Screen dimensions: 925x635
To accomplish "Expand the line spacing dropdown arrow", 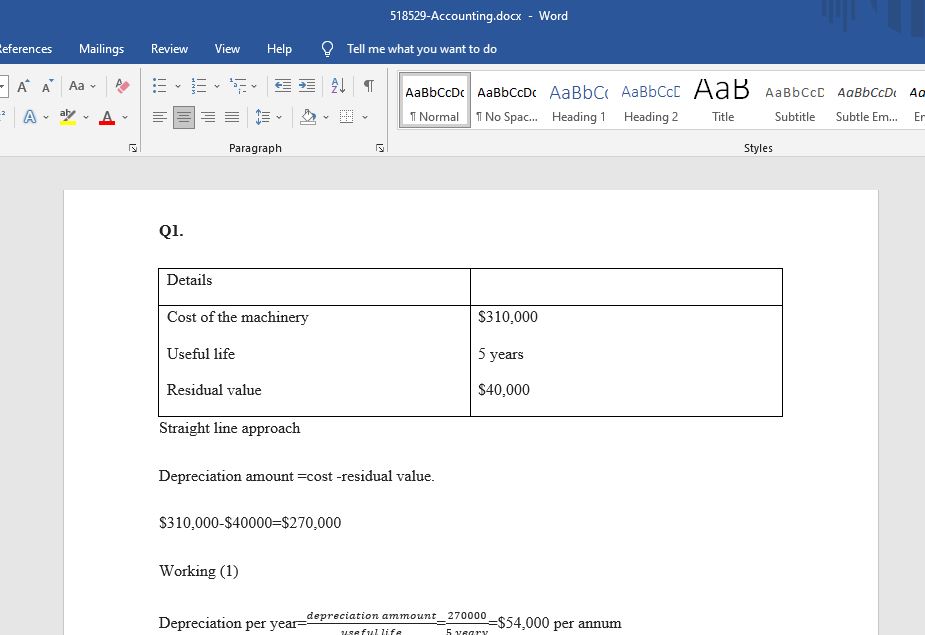I will click(279, 117).
